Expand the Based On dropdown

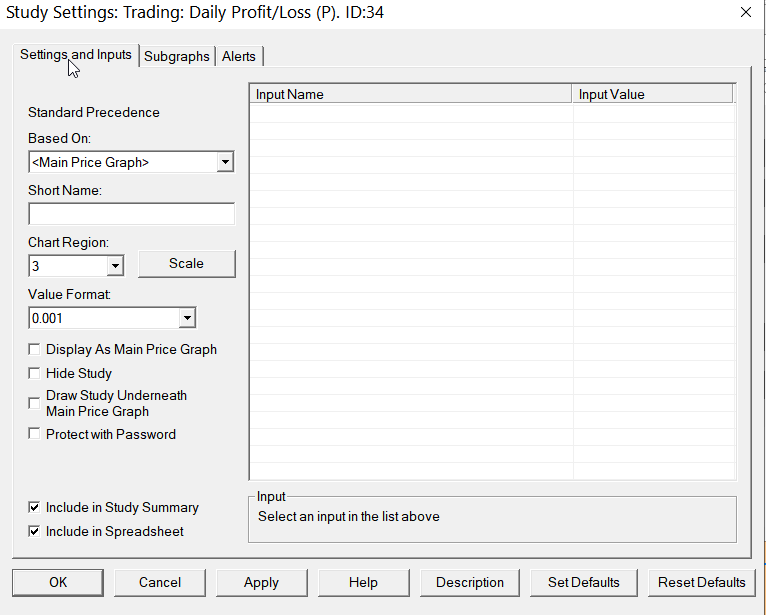pos(225,162)
